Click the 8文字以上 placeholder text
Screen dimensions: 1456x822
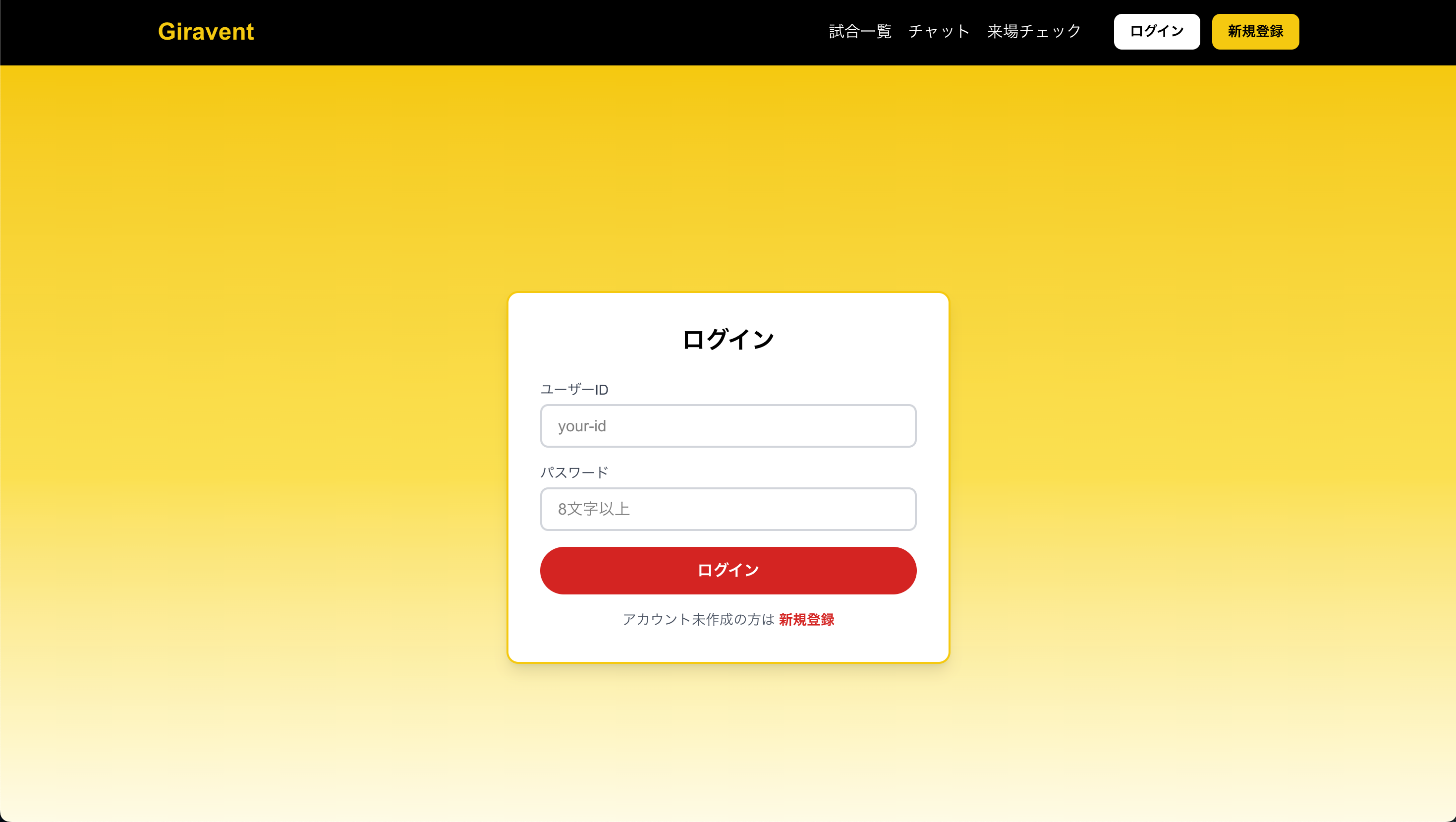pos(594,509)
